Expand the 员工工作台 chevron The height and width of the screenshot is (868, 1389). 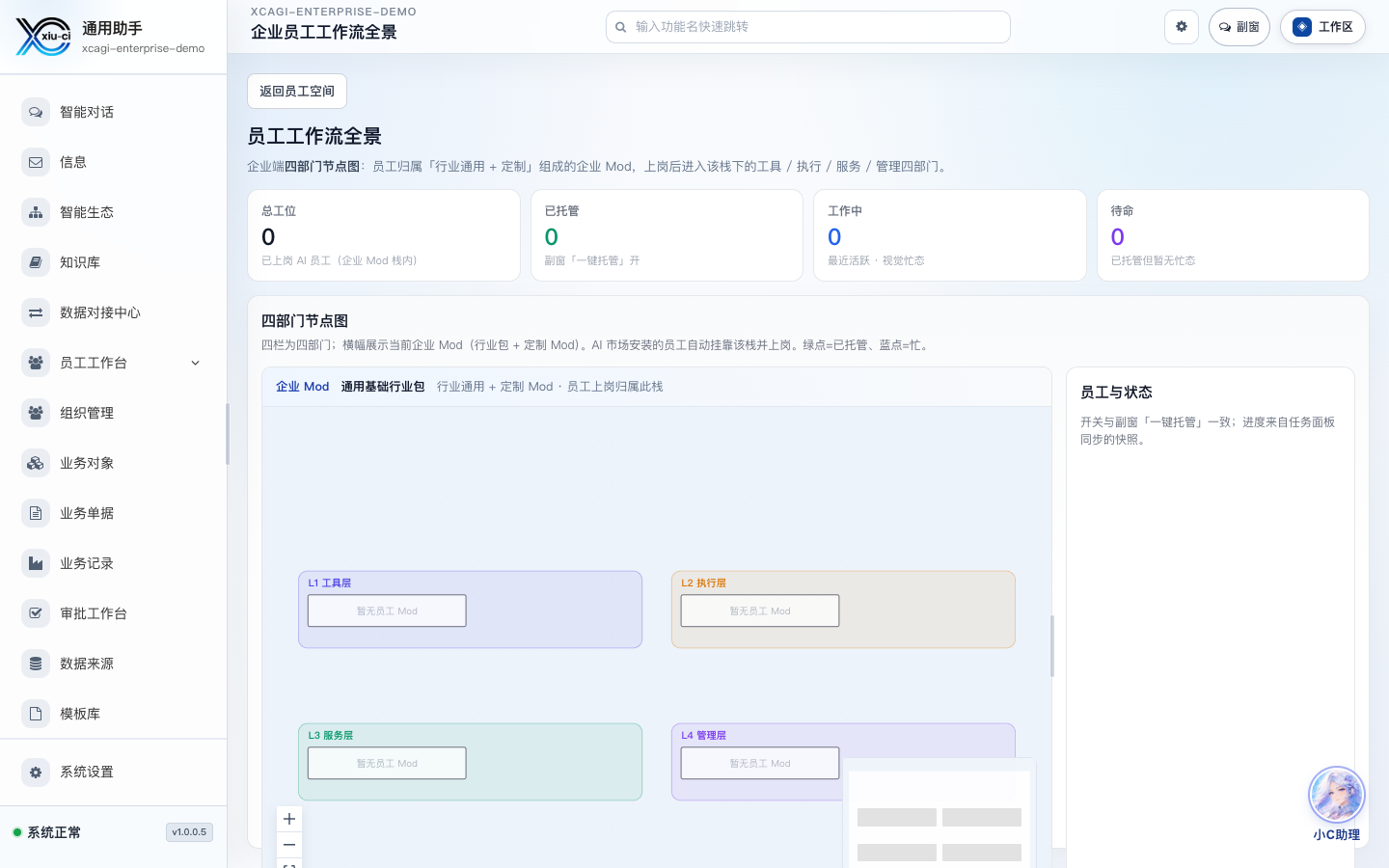pos(196,363)
